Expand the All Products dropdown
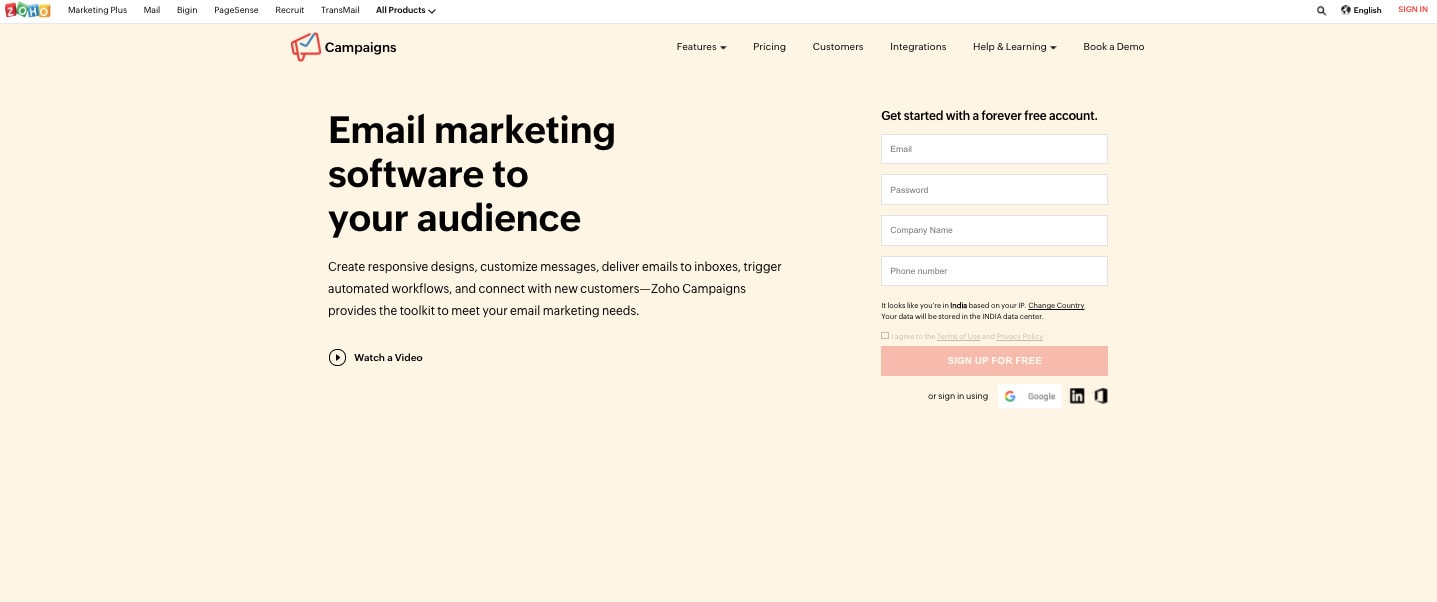The width and height of the screenshot is (1437, 602). click(405, 10)
